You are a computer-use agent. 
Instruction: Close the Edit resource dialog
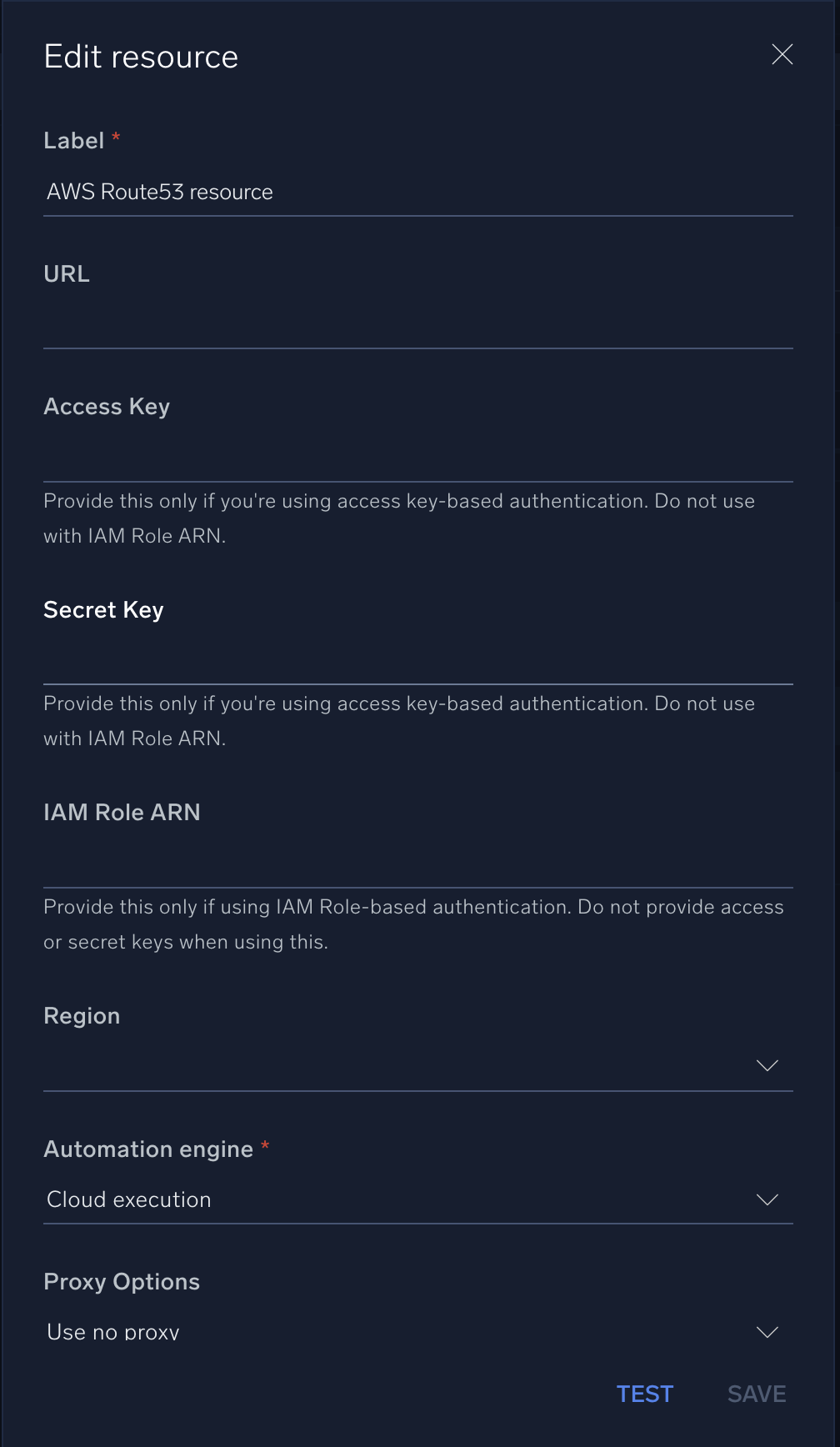point(782,55)
